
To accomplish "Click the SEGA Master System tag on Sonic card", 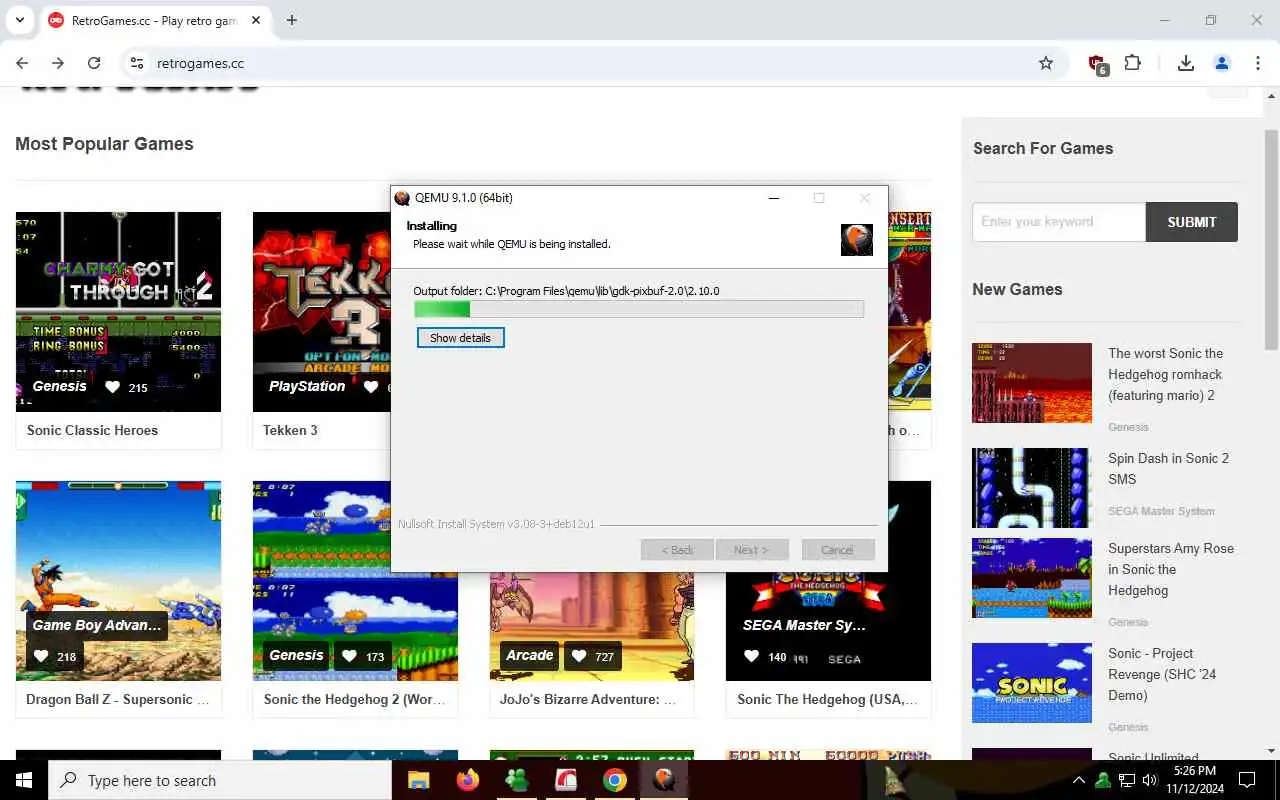I will pos(804,625).
